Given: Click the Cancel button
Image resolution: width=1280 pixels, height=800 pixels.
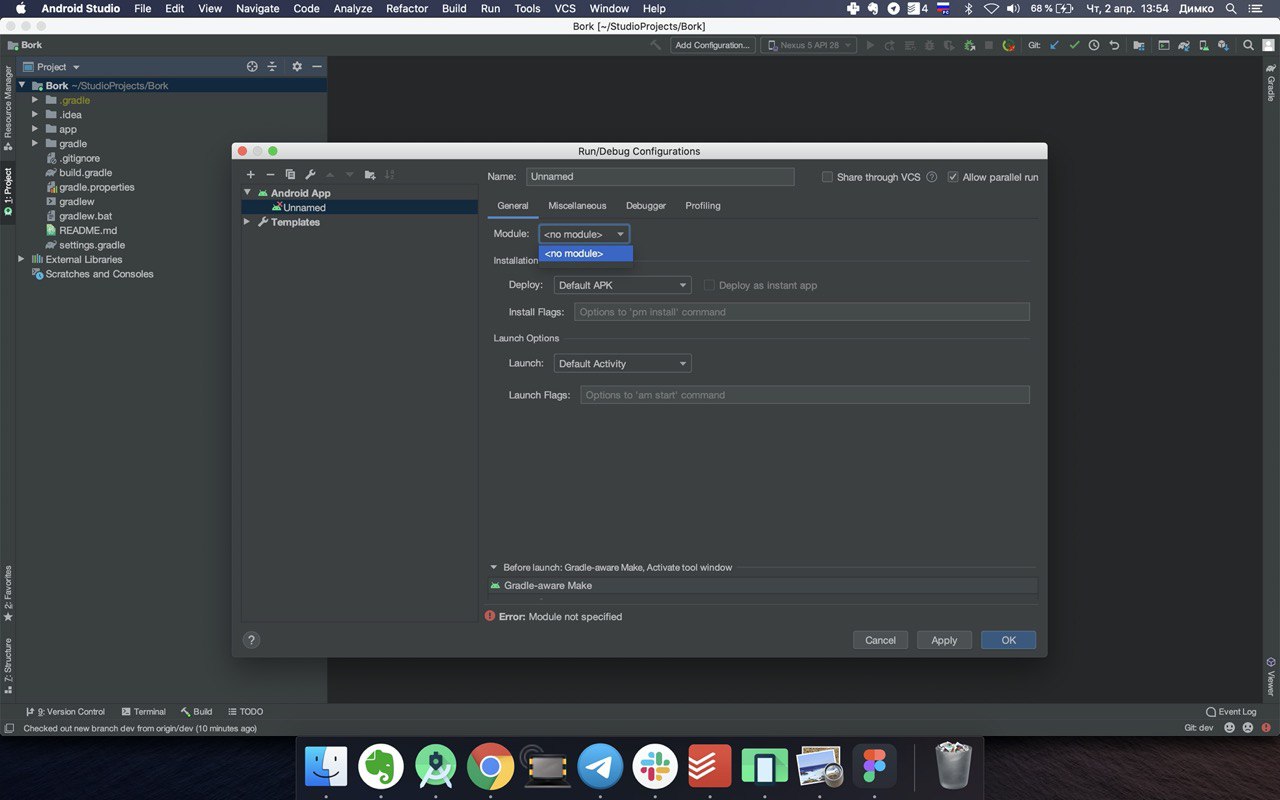Looking at the screenshot, I should 880,640.
